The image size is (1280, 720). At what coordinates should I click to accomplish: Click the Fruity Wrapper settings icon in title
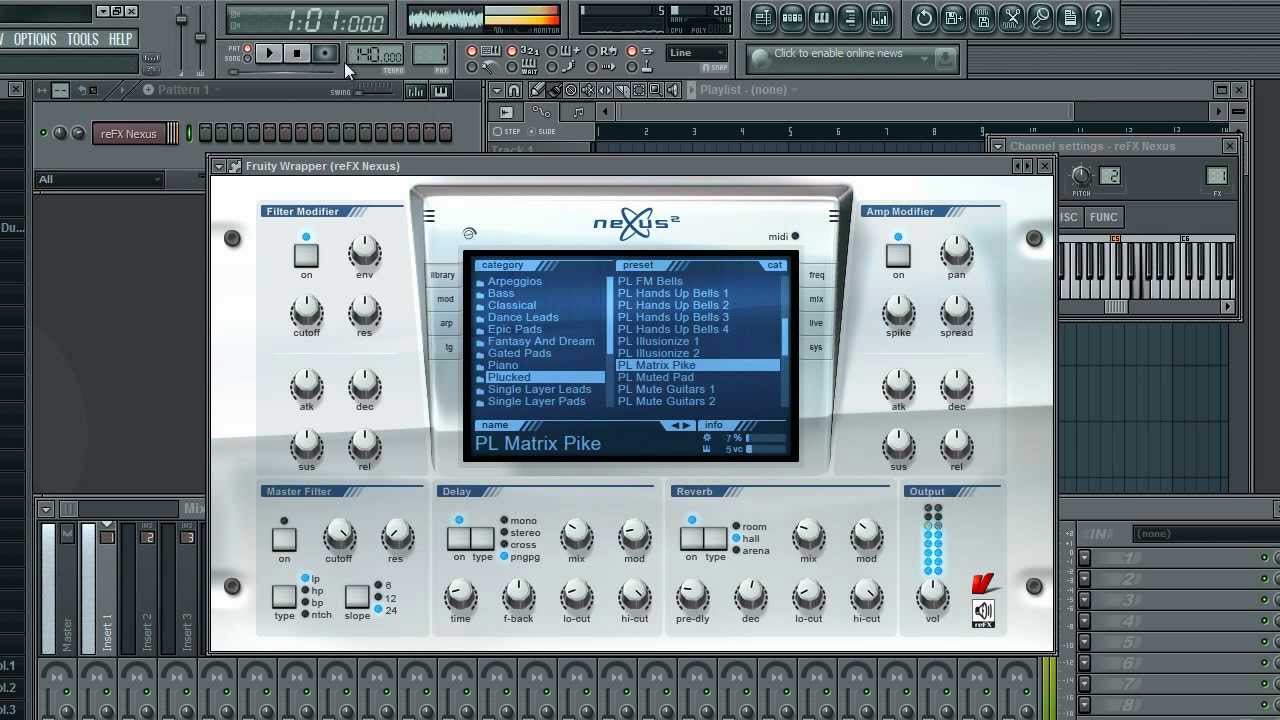tap(235, 166)
